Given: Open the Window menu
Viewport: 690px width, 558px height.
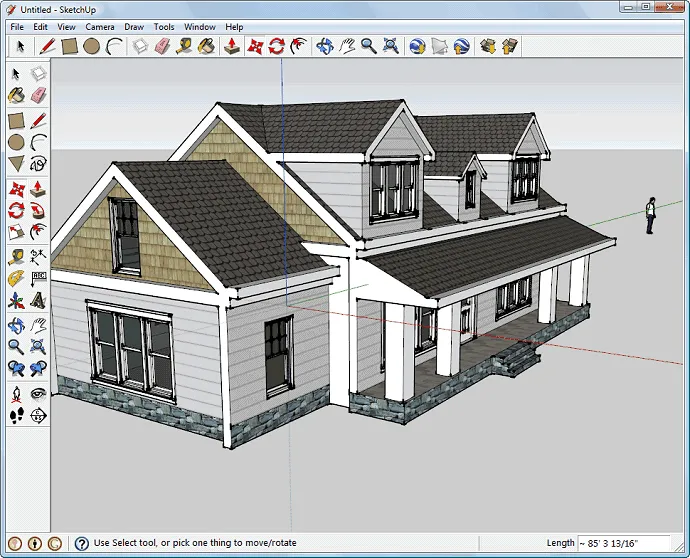Looking at the screenshot, I should [x=199, y=27].
